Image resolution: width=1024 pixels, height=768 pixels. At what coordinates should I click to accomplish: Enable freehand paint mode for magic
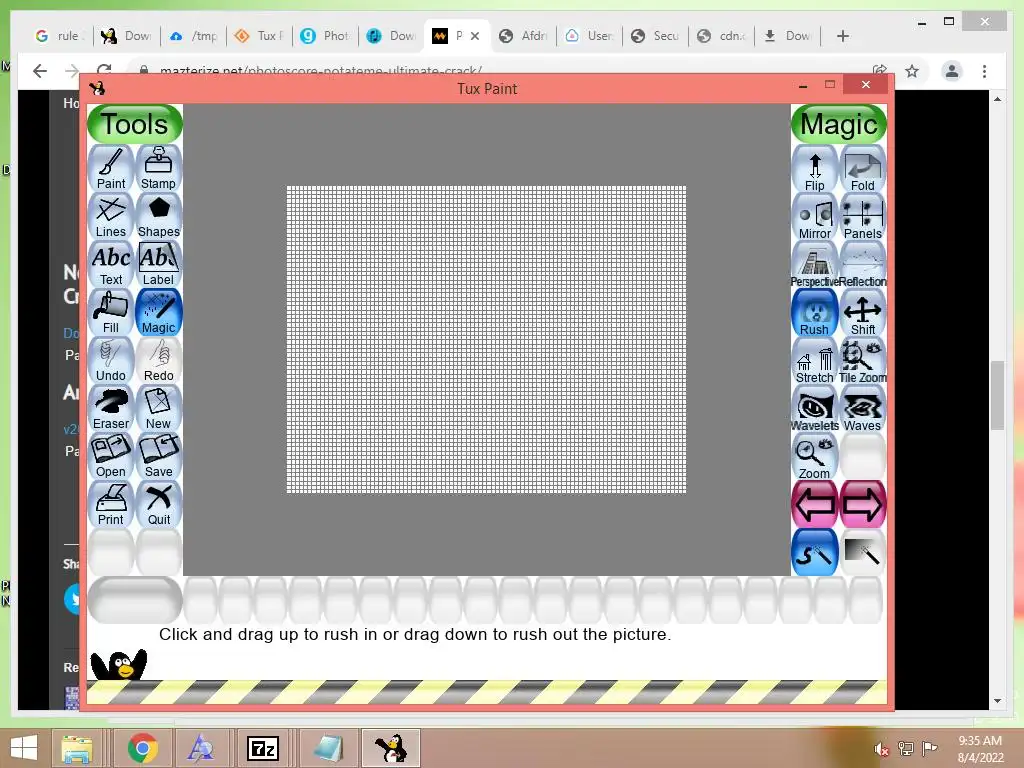click(x=814, y=553)
